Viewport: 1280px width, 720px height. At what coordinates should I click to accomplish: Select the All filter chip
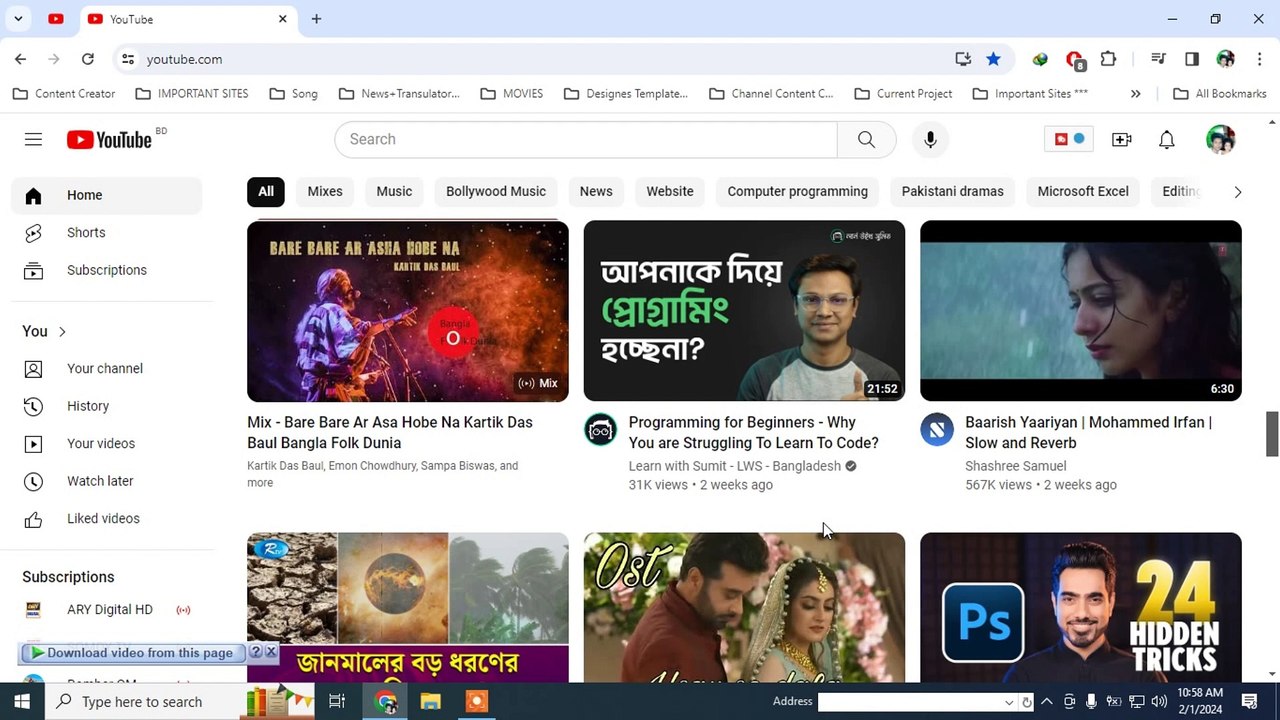pos(266,191)
